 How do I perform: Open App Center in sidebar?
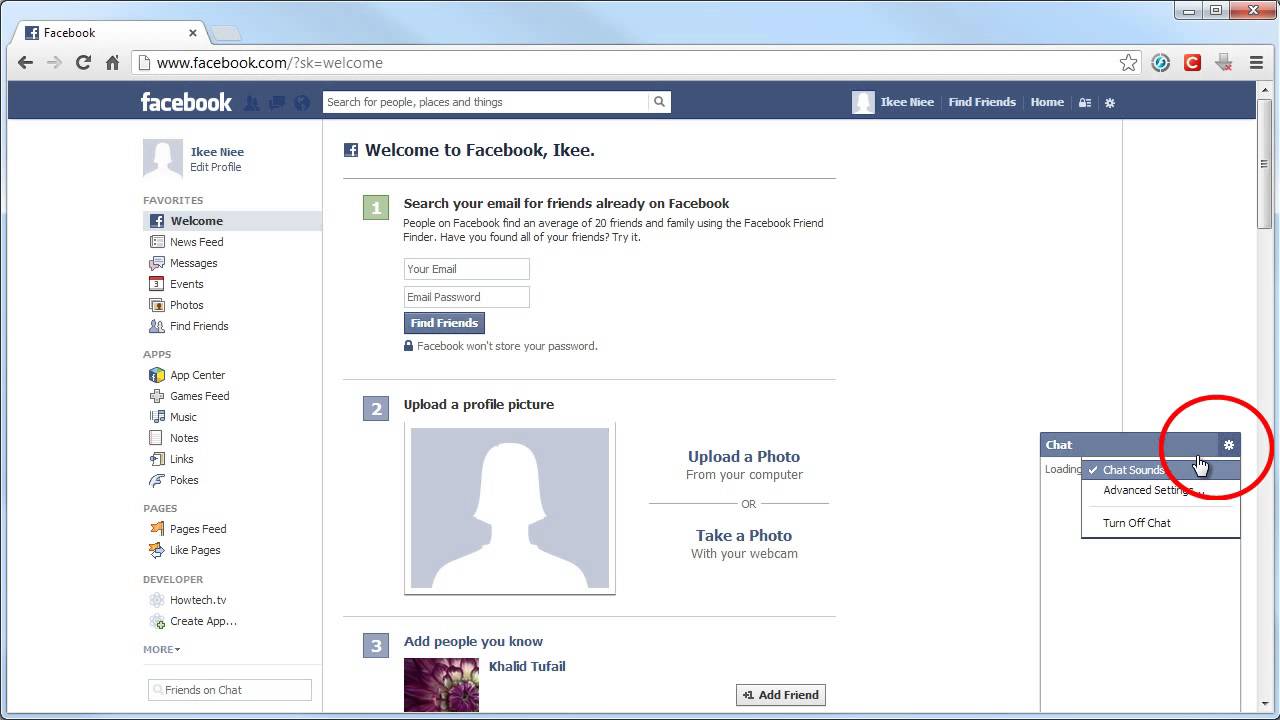click(x=197, y=375)
